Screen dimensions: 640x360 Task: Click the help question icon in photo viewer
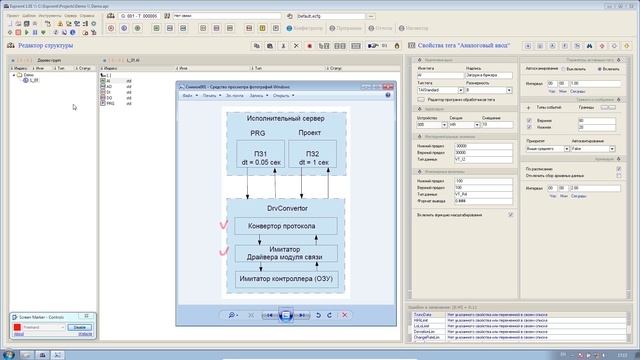388,95
